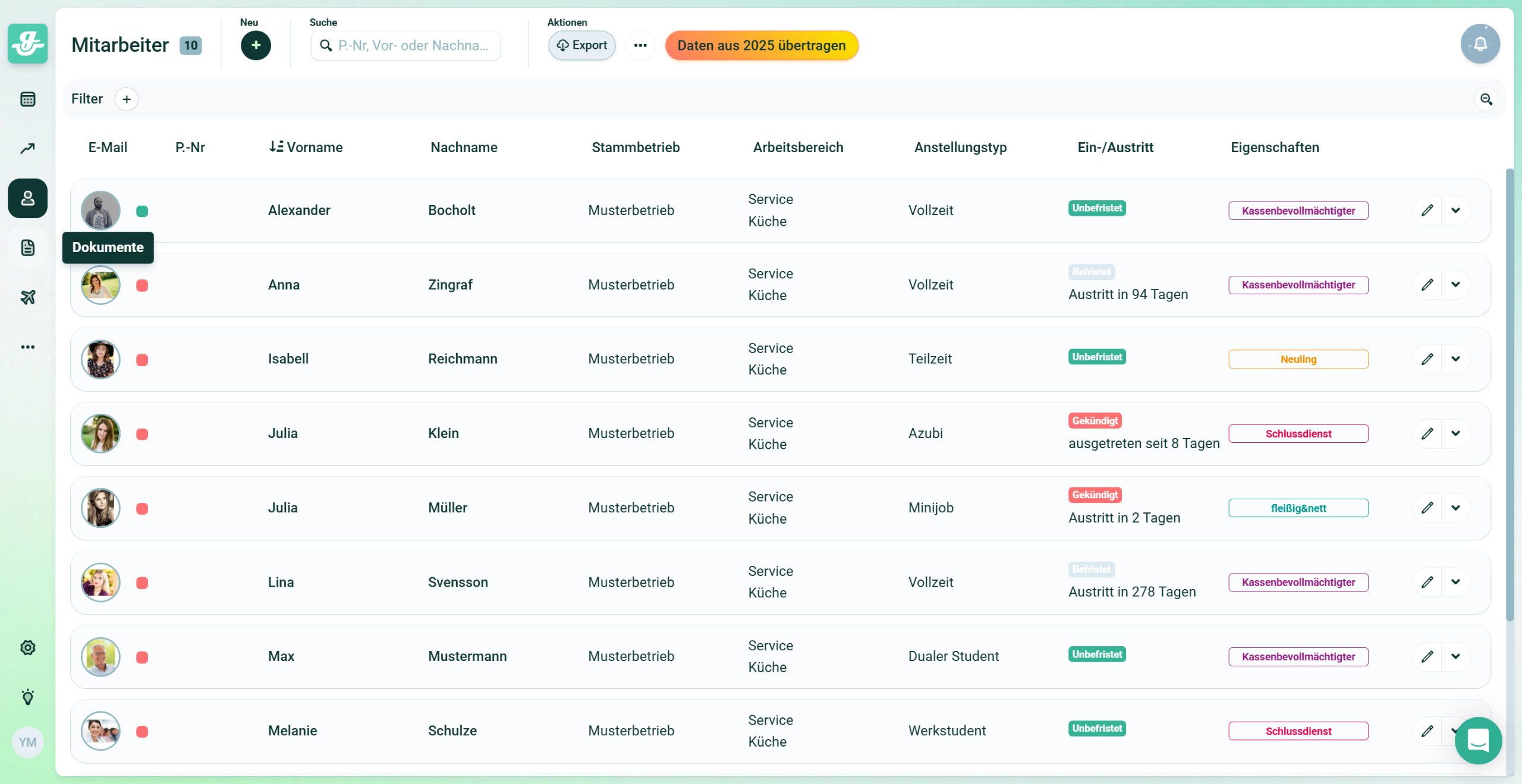Select the Mitarbeiter person icon in sidebar

click(27, 198)
